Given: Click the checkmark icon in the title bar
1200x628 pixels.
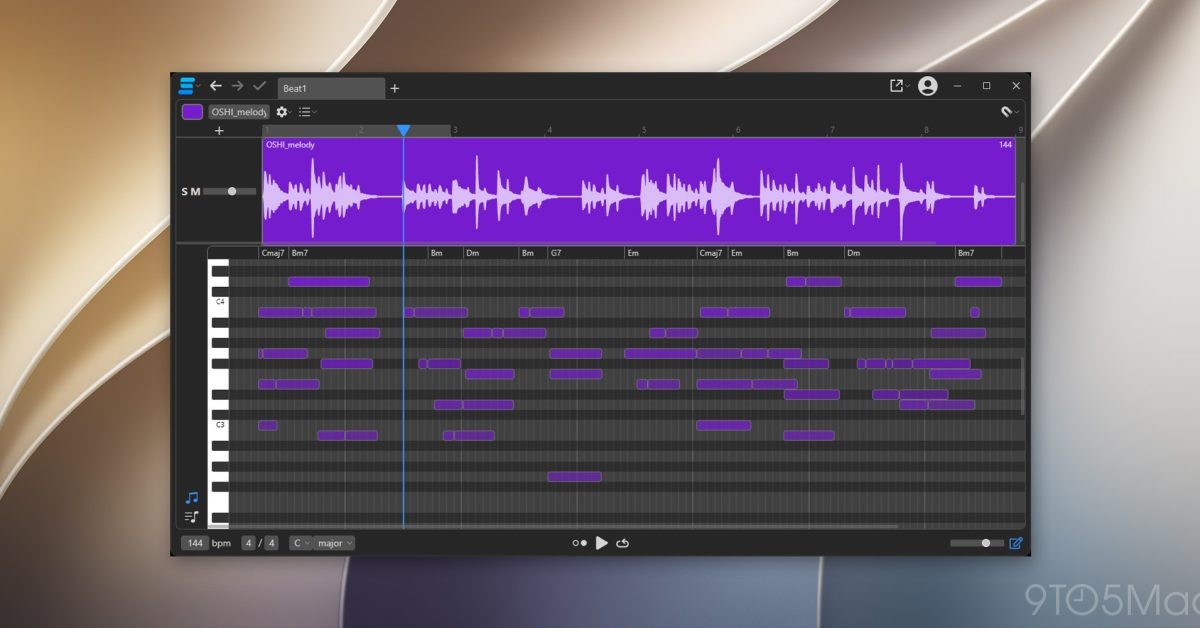Looking at the screenshot, I should click(259, 86).
